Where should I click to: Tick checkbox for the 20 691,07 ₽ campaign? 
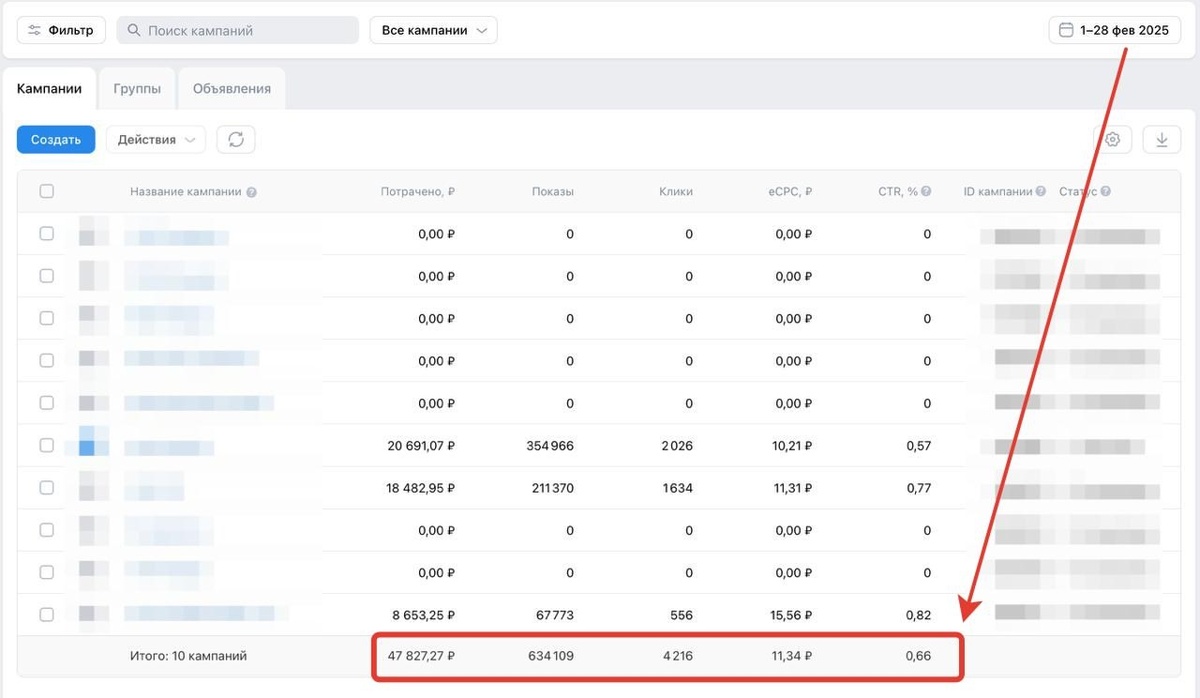(x=47, y=445)
